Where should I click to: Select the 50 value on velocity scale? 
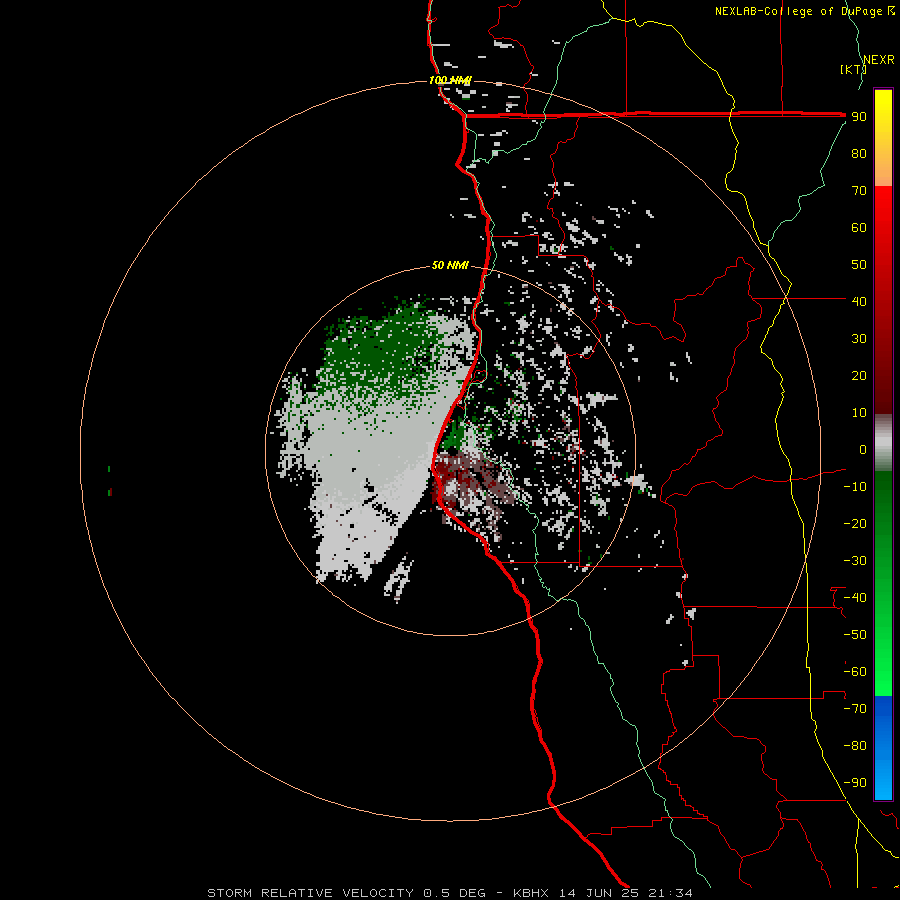pyautogui.click(x=859, y=265)
